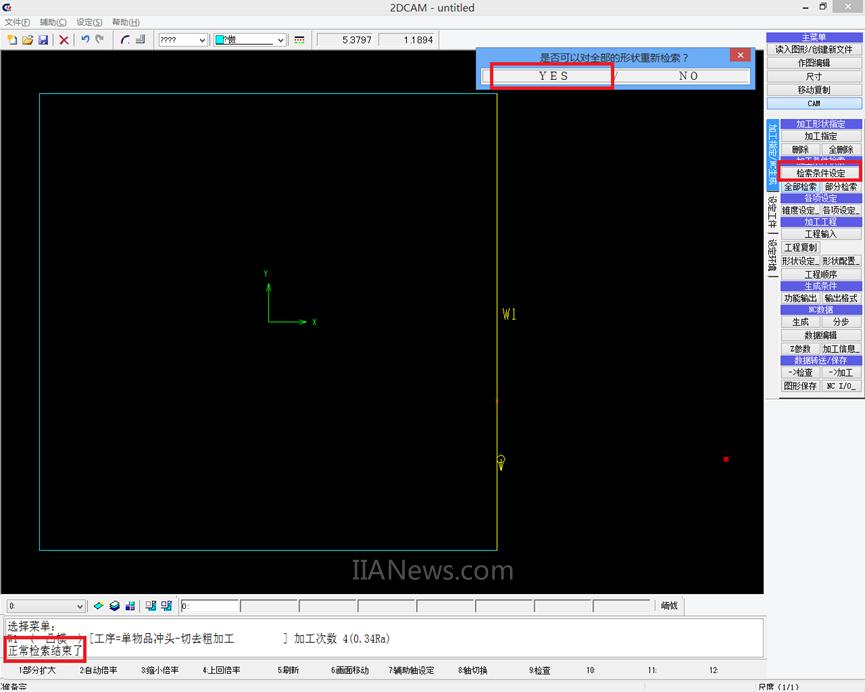The width and height of the screenshot is (865, 692).
Task: Click the redo arrow icon
Action: 99,40
